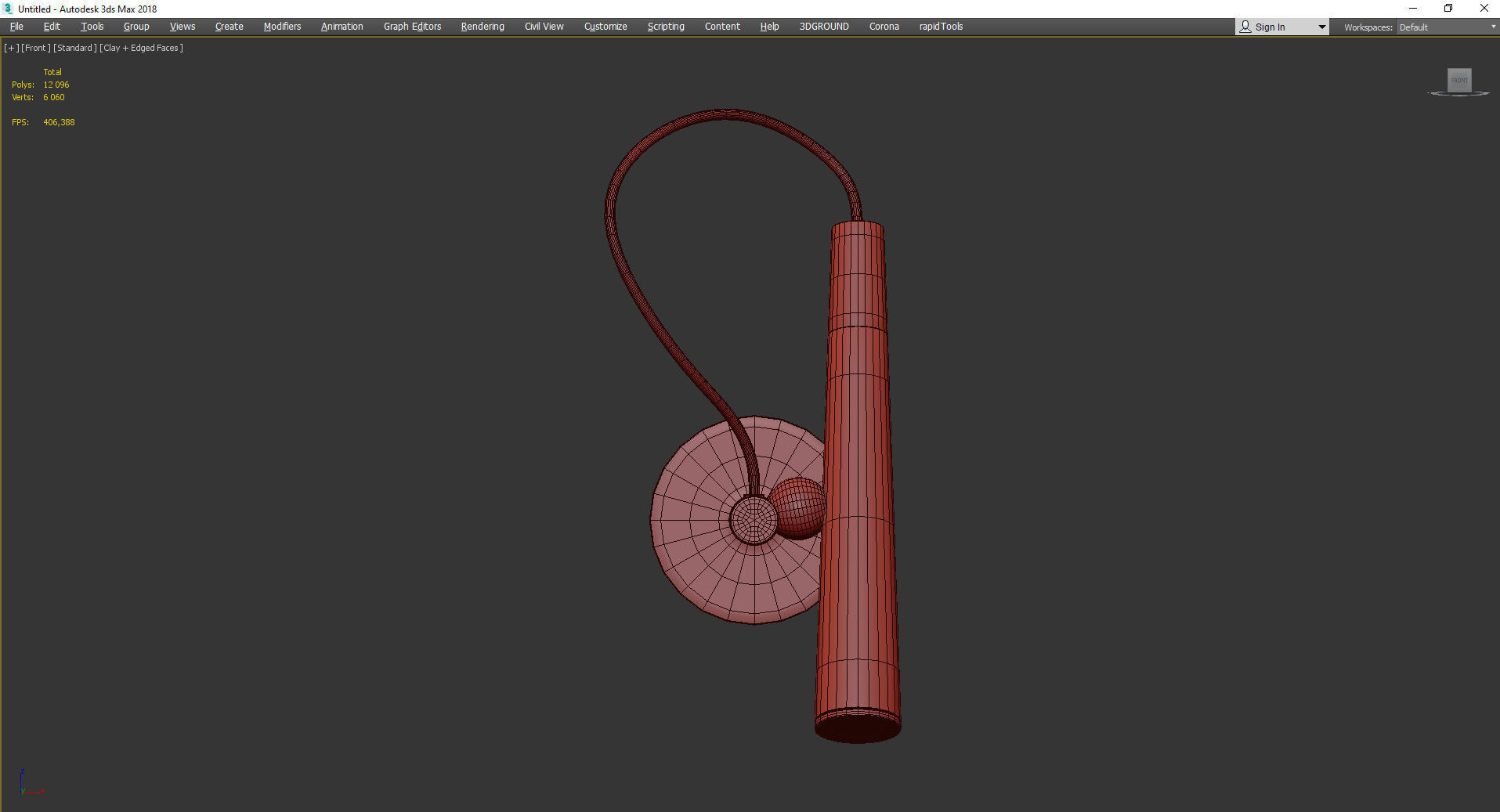Open the rapidTools menu
The width and height of the screenshot is (1500, 812).
(x=941, y=27)
